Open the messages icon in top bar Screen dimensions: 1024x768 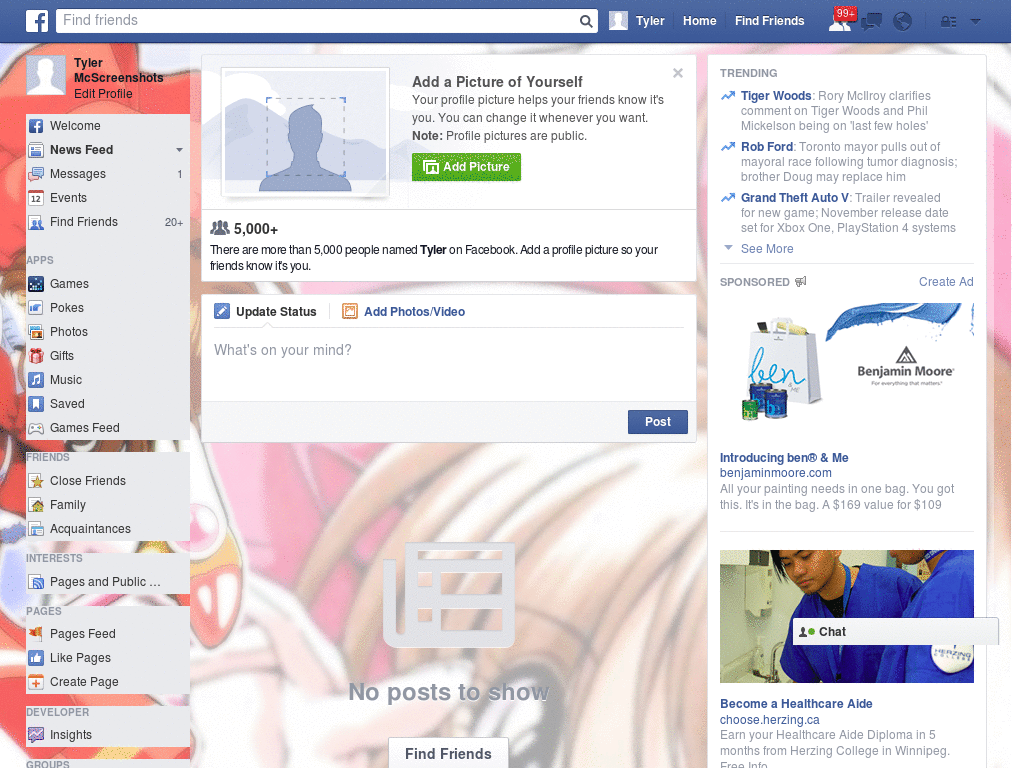point(871,22)
